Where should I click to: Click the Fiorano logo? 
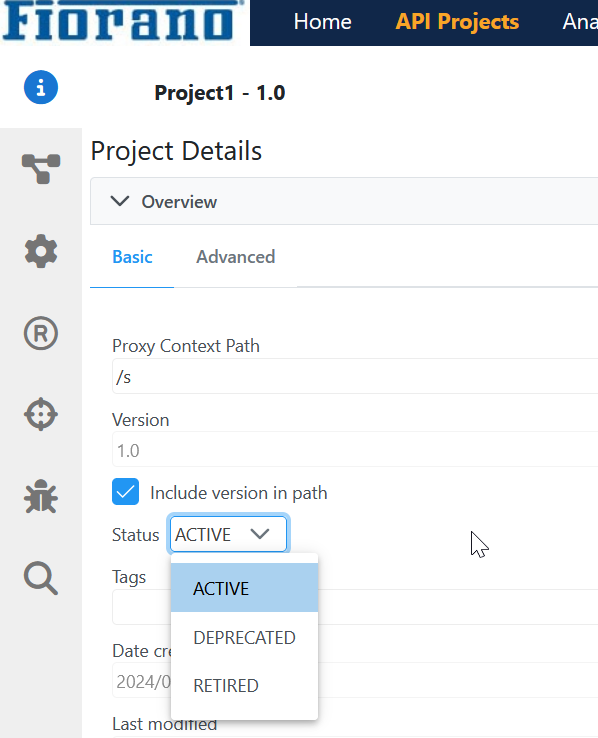point(119,21)
